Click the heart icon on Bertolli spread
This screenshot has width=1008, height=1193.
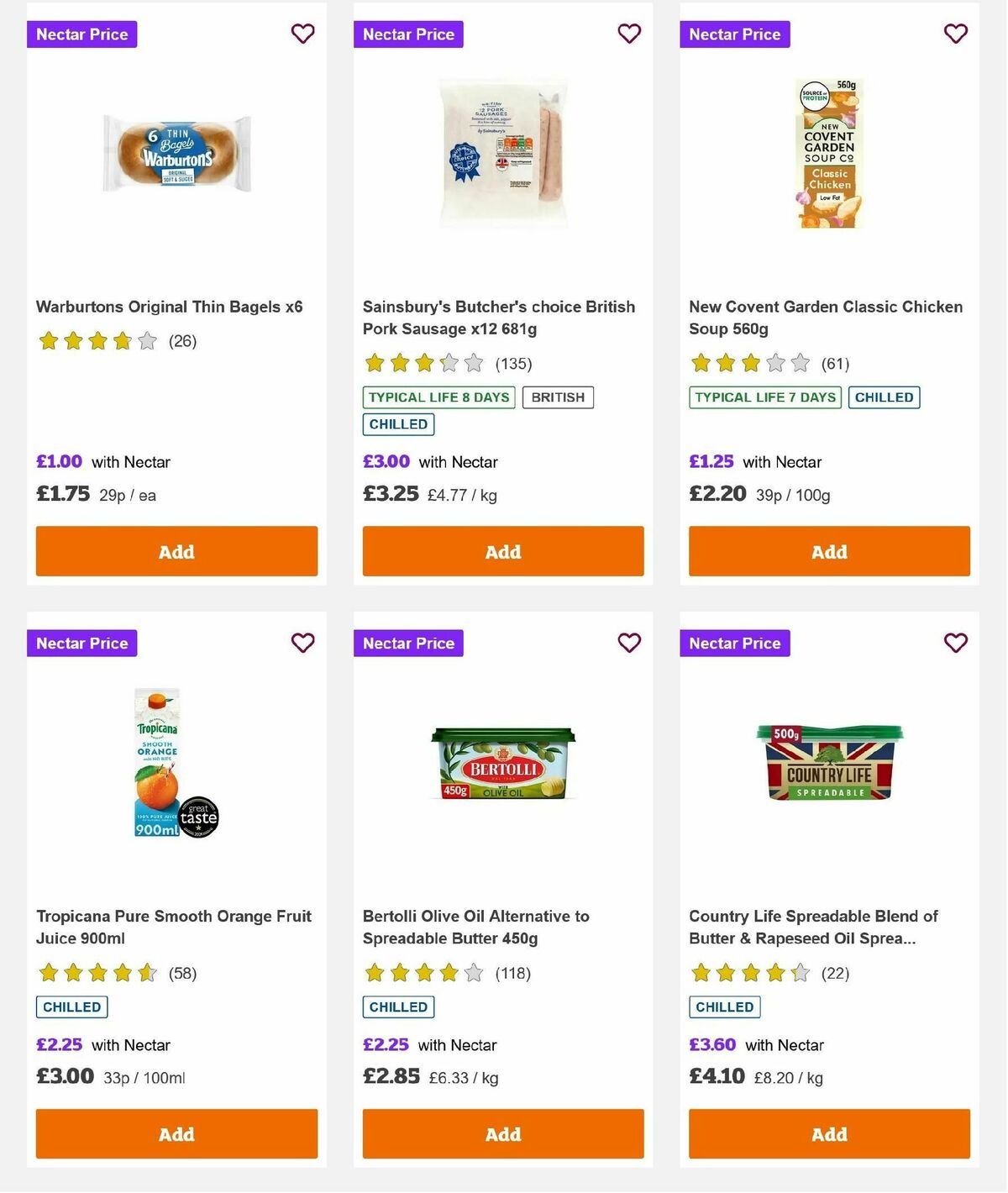(629, 642)
